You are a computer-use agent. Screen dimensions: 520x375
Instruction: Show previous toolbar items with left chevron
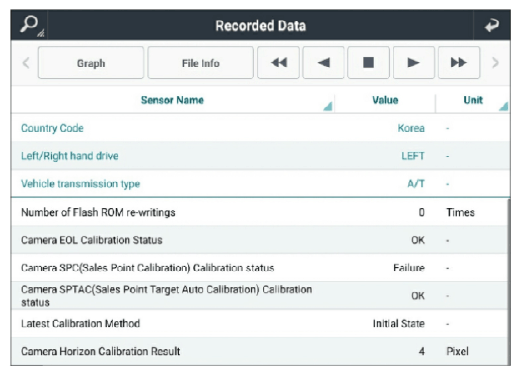click(26, 63)
